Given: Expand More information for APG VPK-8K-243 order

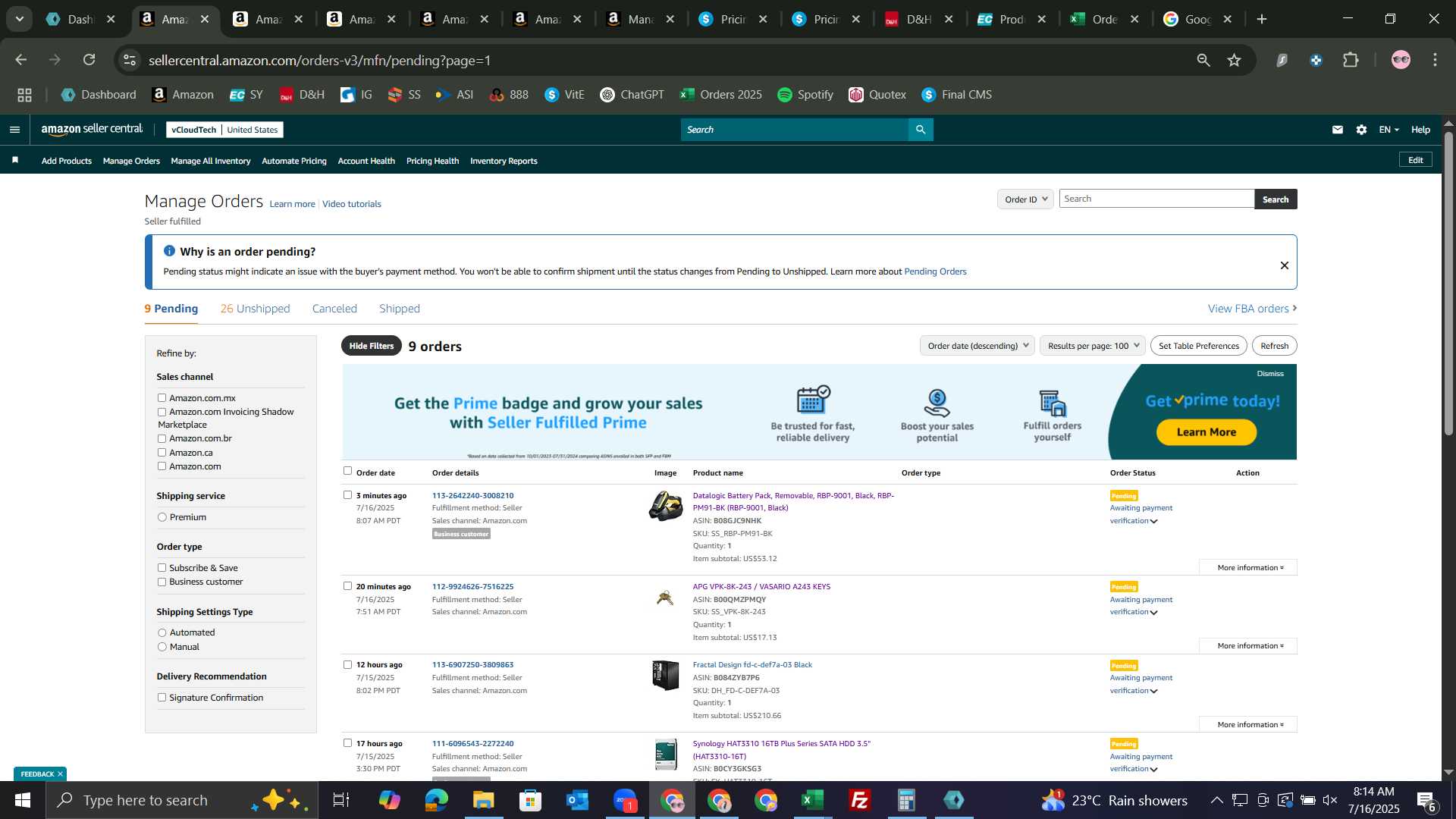Looking at the screenshot, I should [x=1248, y=645].
